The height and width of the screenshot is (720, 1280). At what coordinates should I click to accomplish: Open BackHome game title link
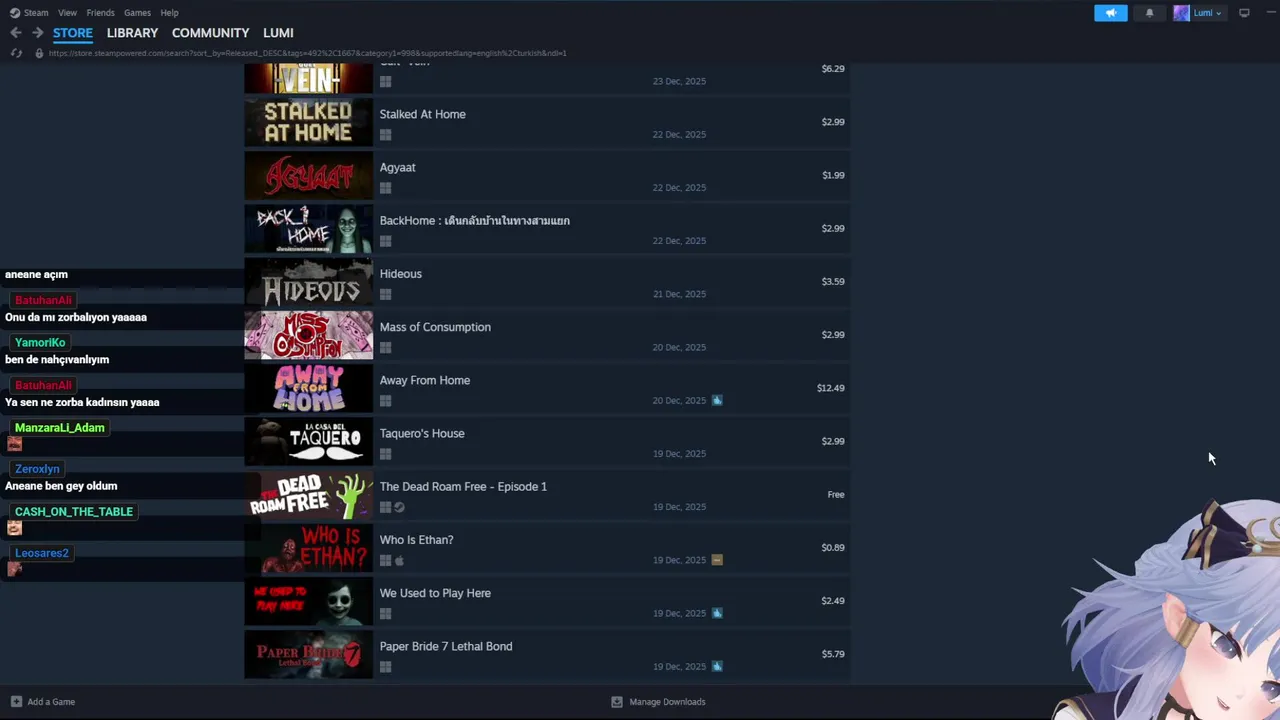(475, 221)
